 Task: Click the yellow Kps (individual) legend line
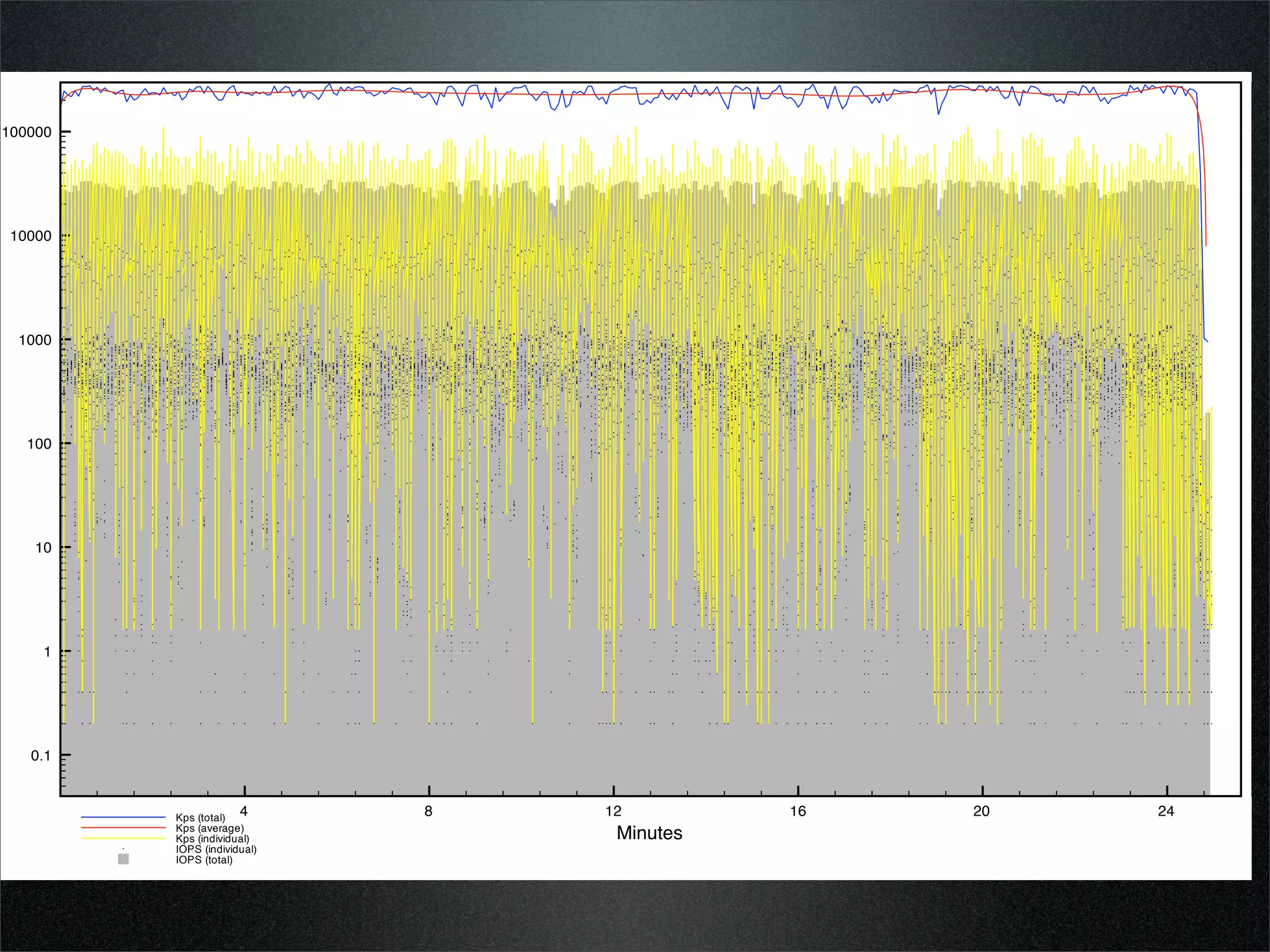(x=123, y=839)
